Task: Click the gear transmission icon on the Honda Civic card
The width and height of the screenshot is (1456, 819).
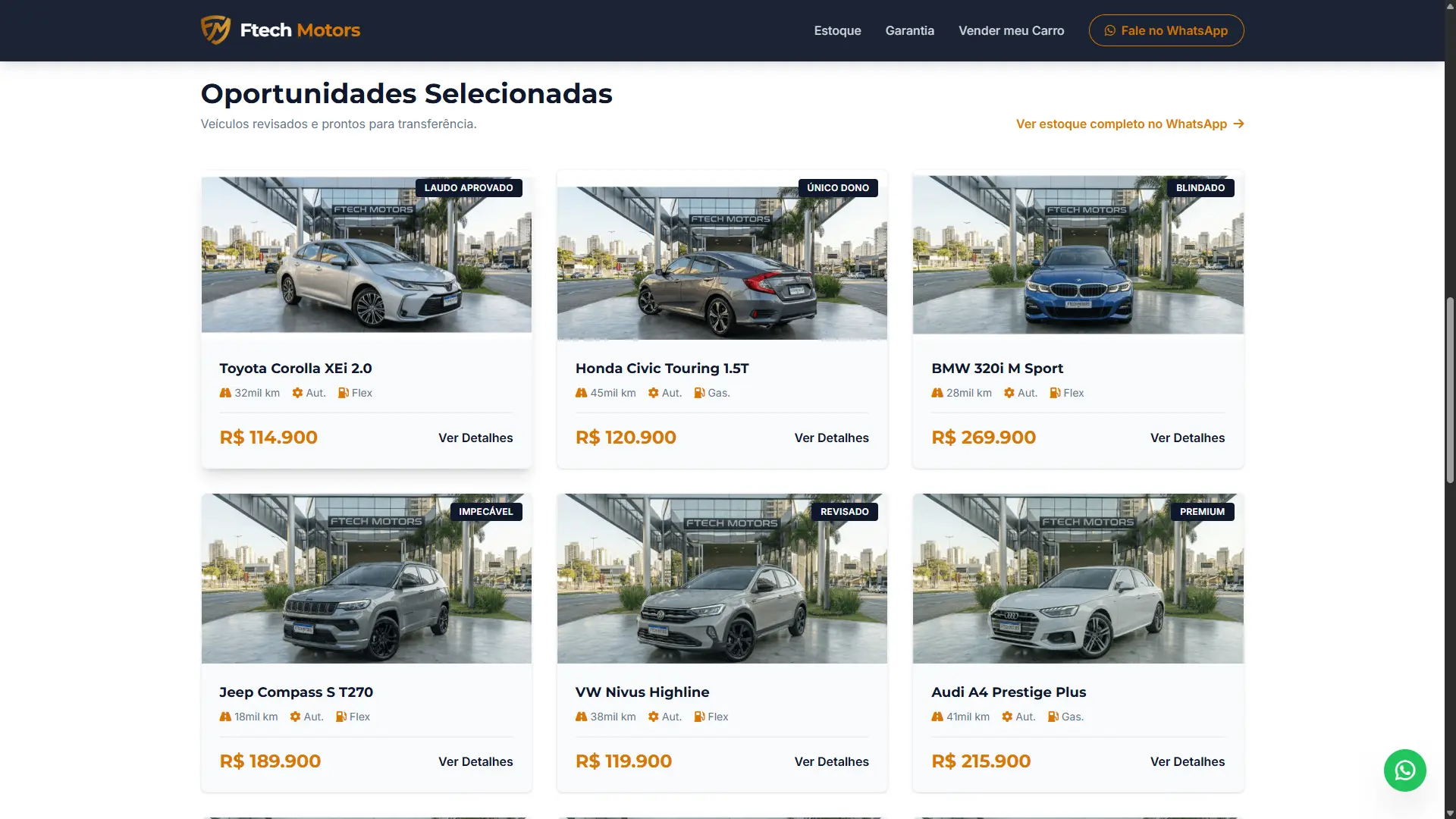Action: pyautogui.click(x=654, y=393)
